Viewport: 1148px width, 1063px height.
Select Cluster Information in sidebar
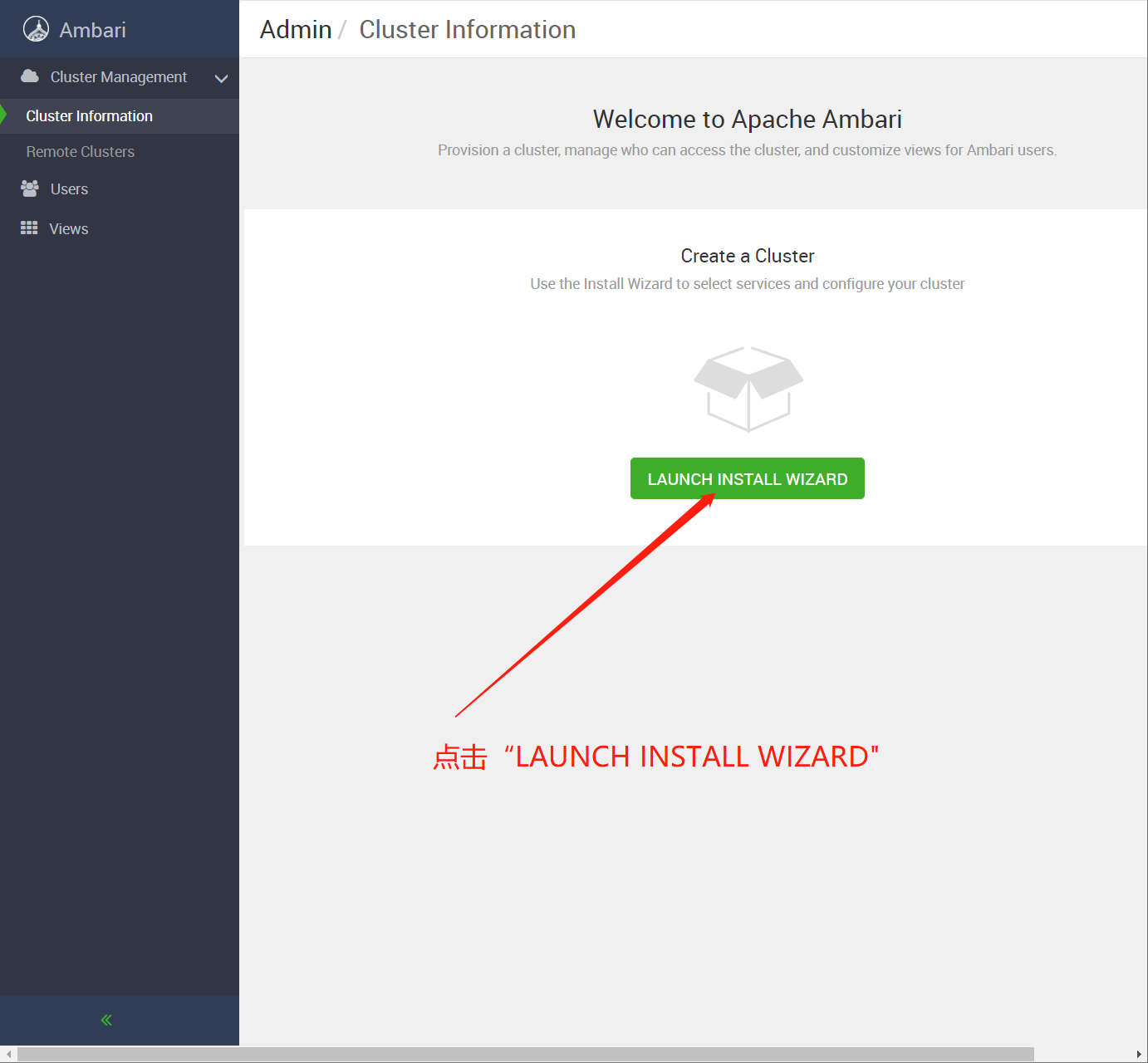(x=120, y=116)
